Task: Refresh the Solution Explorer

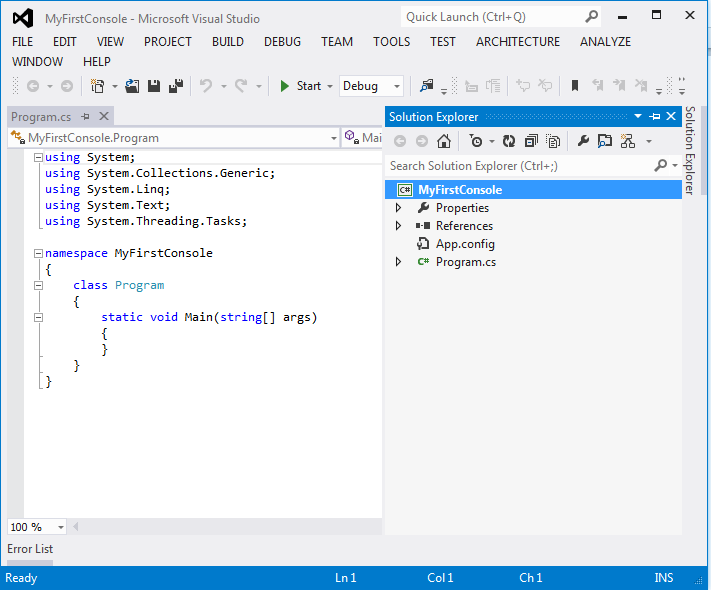Action: tap(509, 141)
